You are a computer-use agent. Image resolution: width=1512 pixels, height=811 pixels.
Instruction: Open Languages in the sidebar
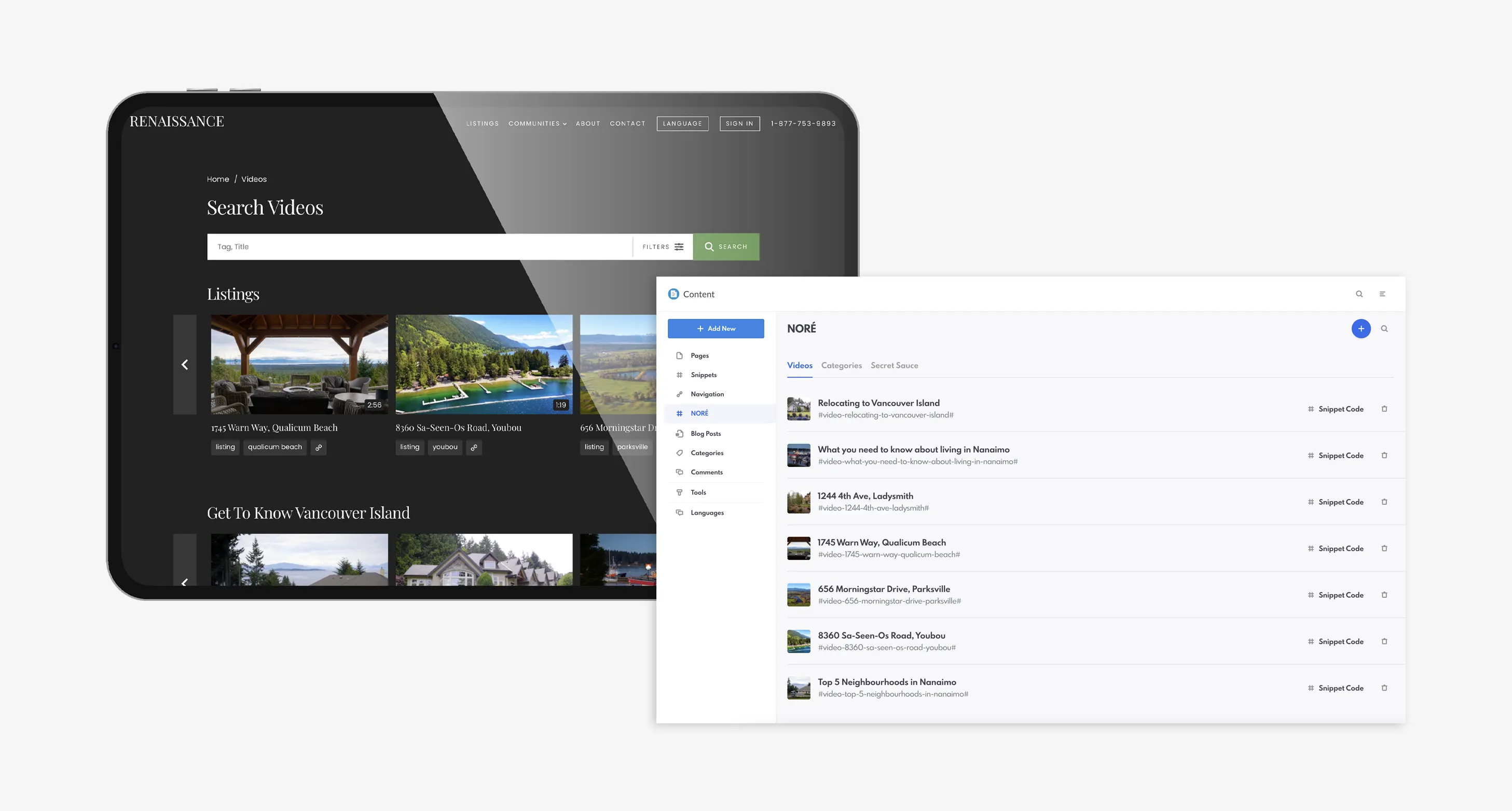pyautogui.click(x=716, y=513)
